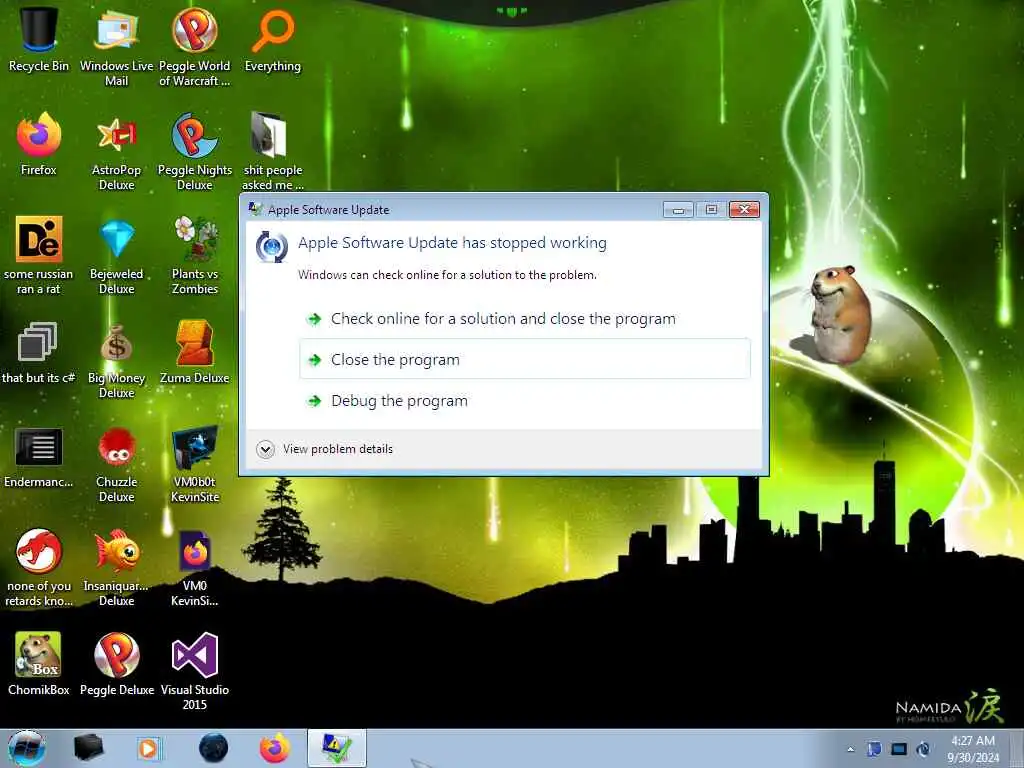Open the clock showing 4:27 AM

coord(973,748)
